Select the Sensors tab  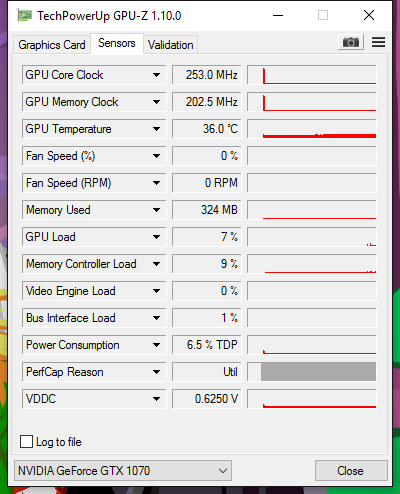click(x=117, y=43)
